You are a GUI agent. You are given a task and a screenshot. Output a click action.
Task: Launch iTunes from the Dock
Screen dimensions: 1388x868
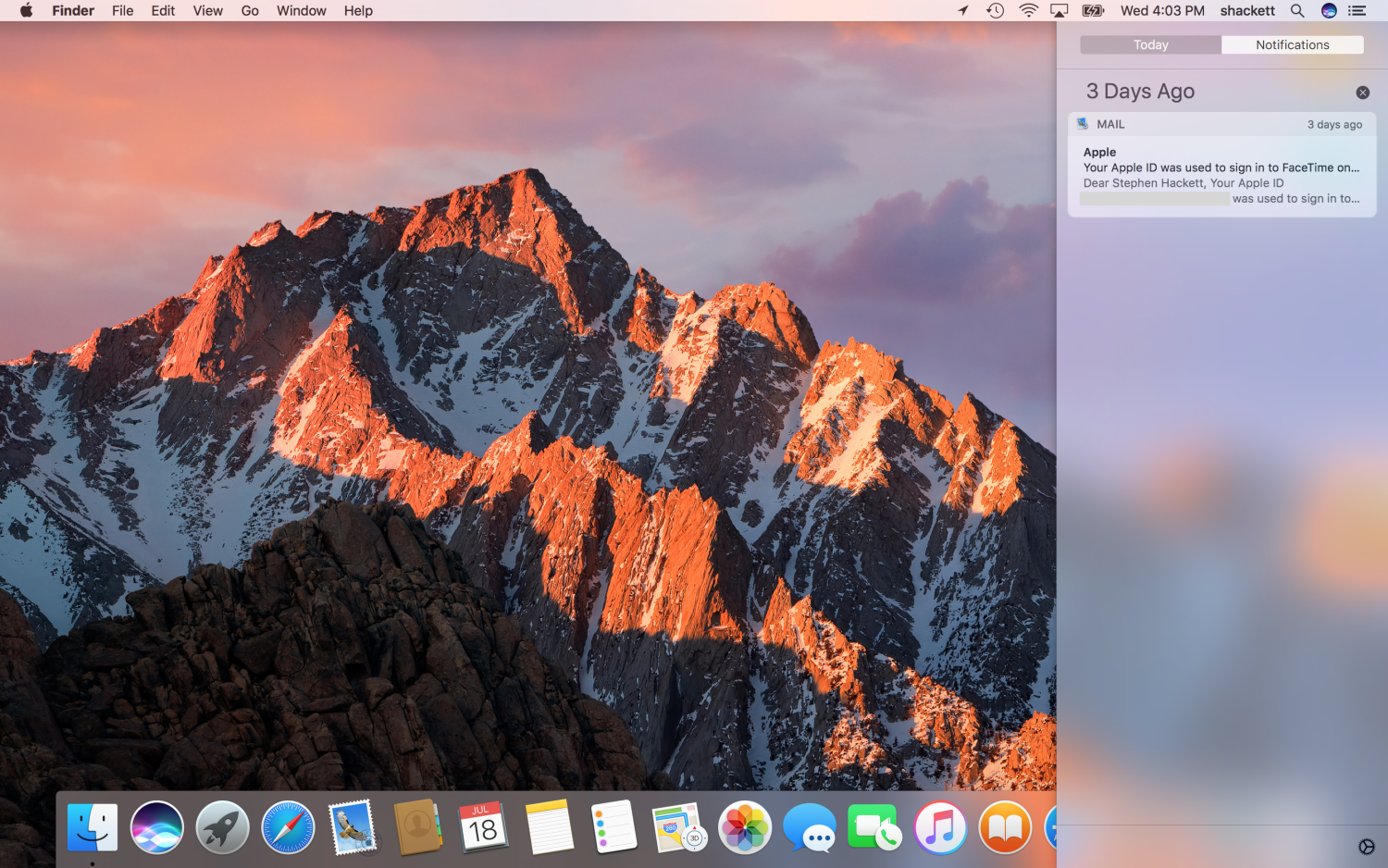point(940,826)
